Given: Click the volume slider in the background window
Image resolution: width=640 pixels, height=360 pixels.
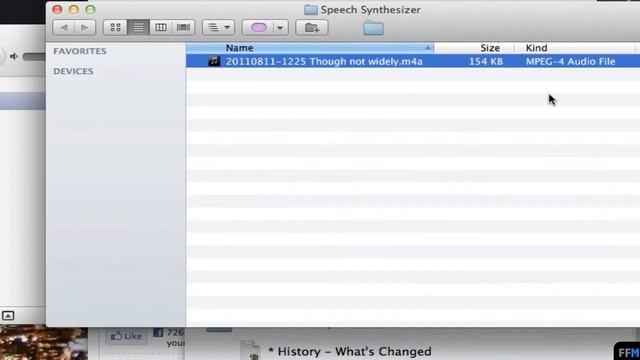Looking at the screenshot, I should (34, 56).
